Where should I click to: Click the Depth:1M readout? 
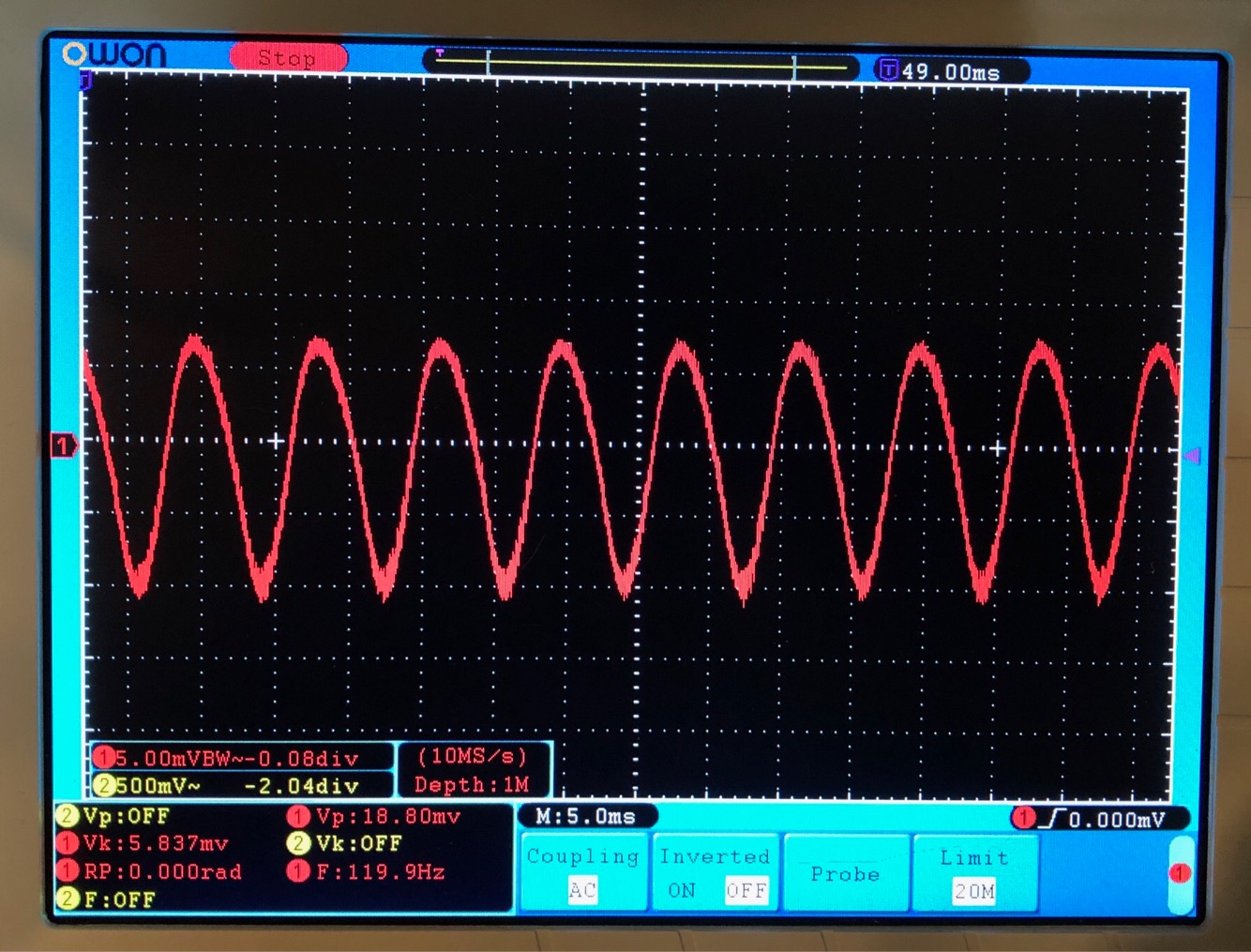(x=473, y=785)
